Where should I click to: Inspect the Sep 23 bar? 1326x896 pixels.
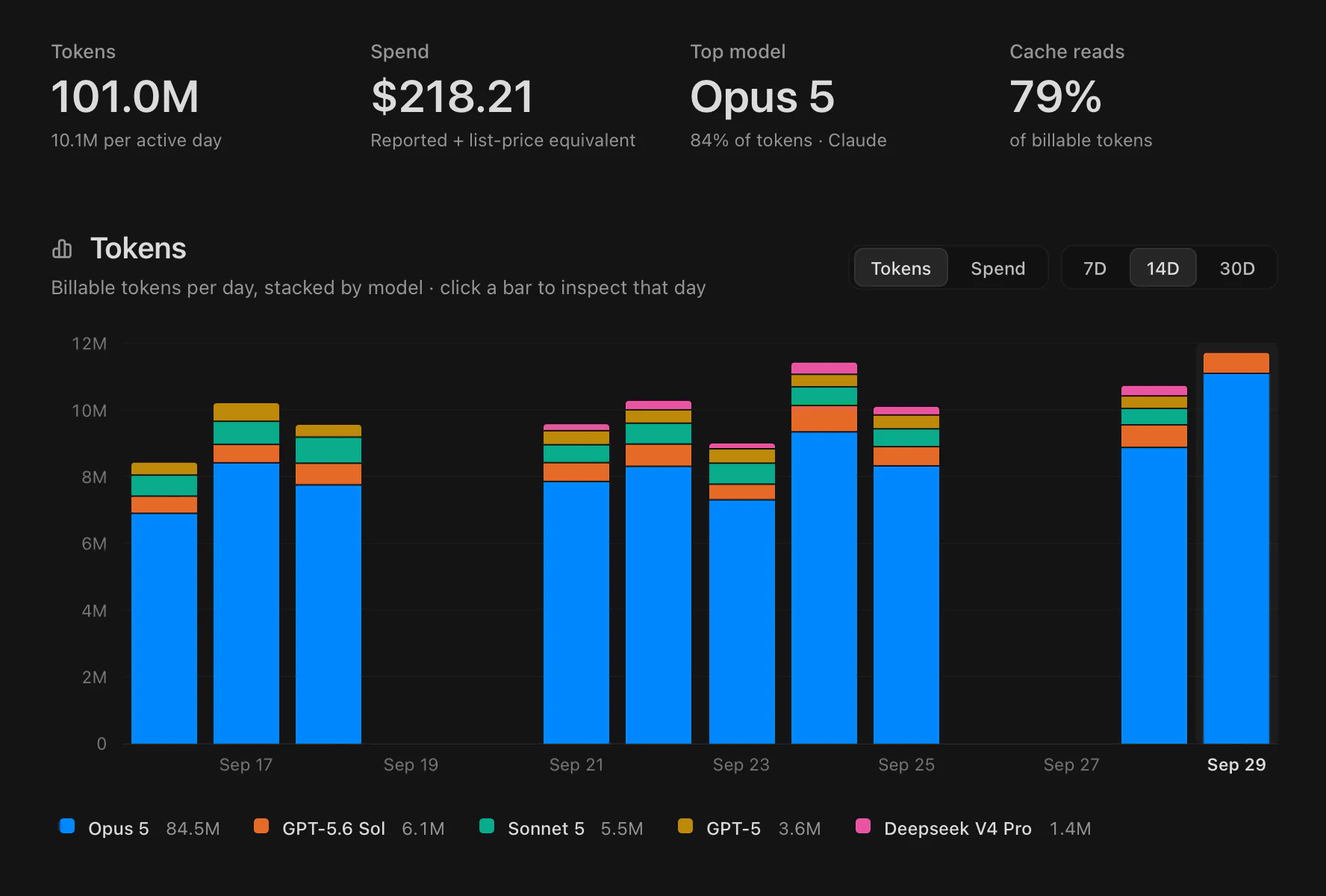coord(742,594)
